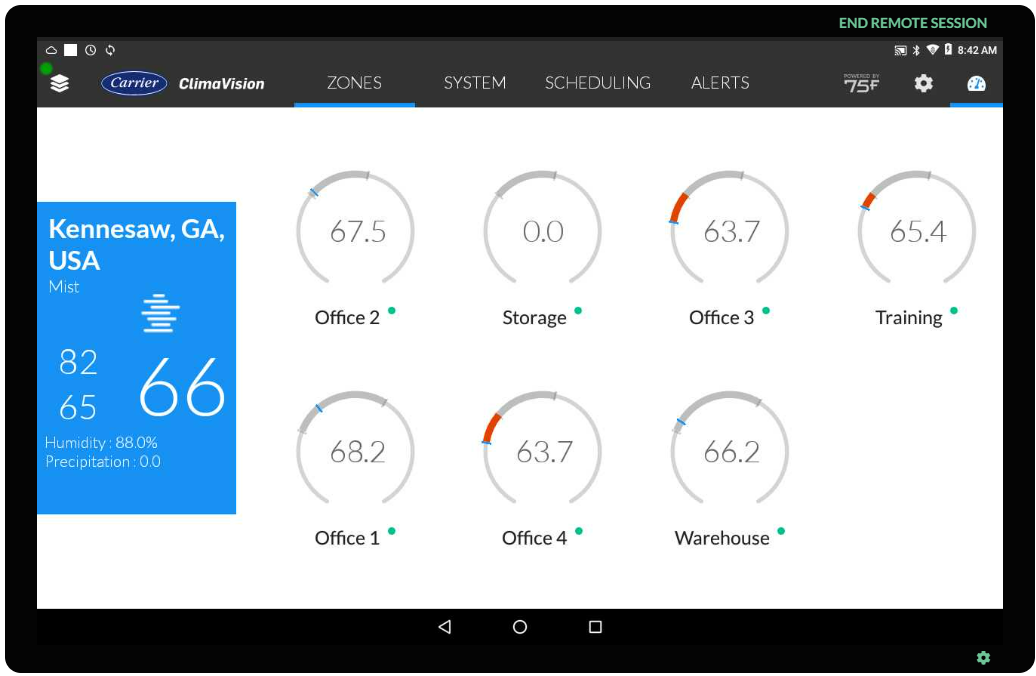Select the dashboard gauge icon

coord(976,83)
